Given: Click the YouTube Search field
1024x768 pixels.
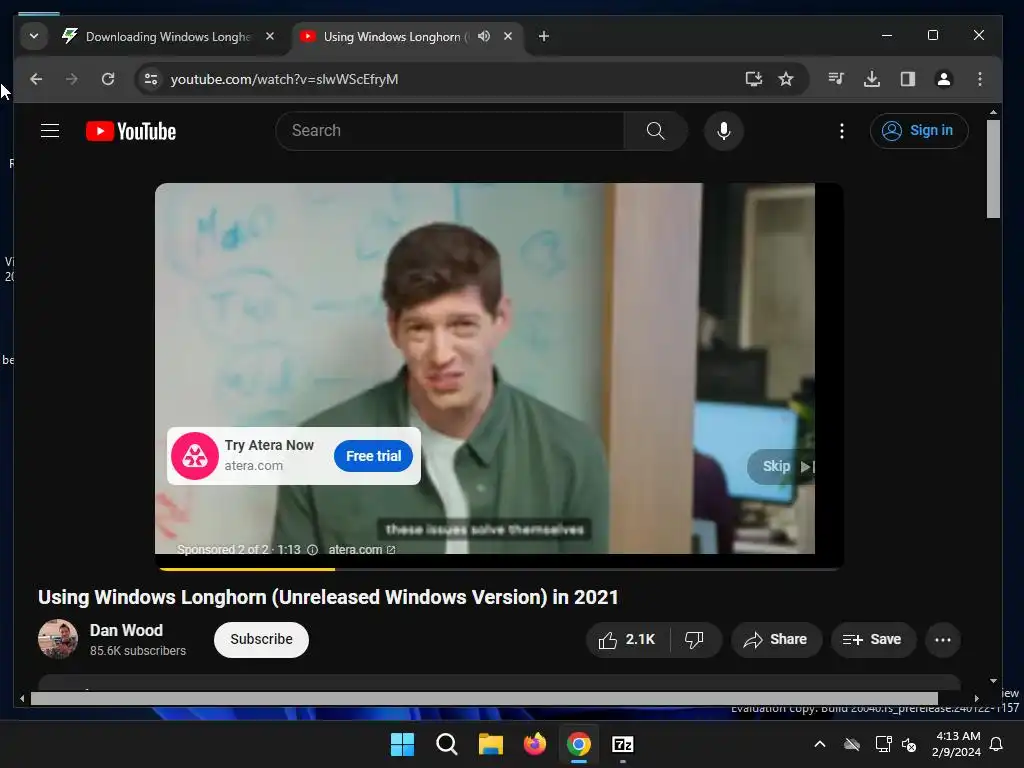Looking at the screenshot, I should point(450,131).
